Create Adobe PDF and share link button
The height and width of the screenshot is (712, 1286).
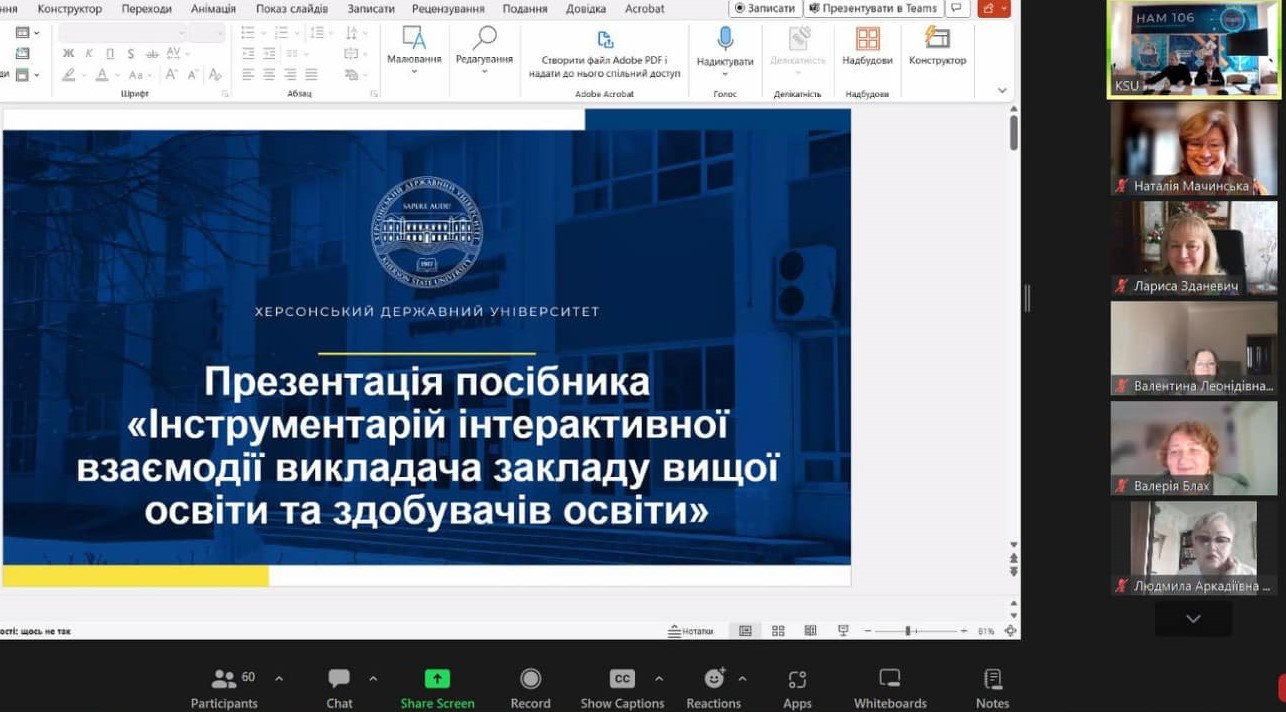point(604,53)
